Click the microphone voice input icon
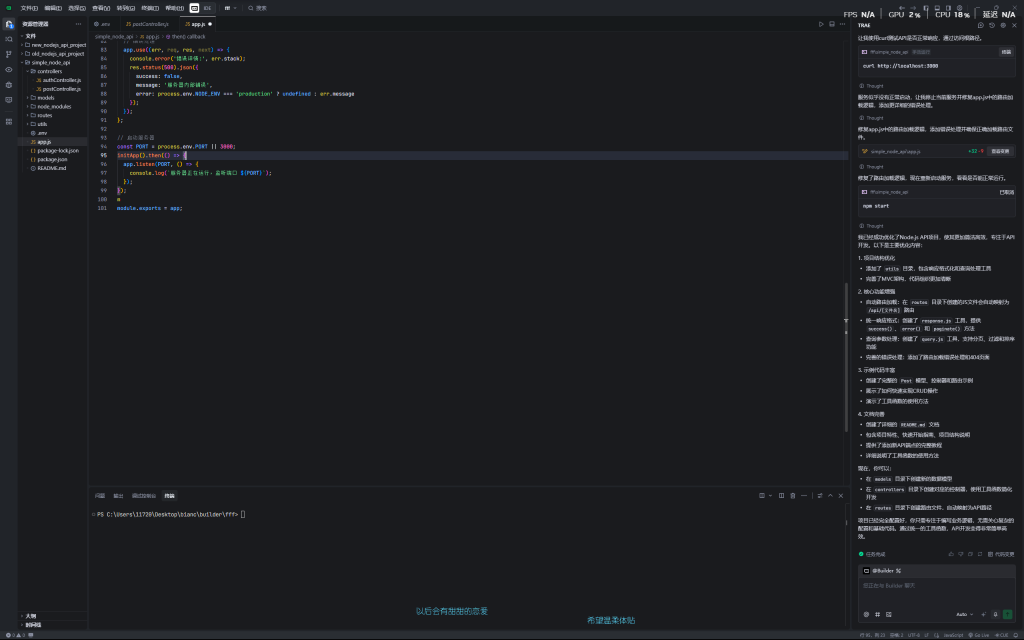The image size is (1024, 640). (994, 614)
